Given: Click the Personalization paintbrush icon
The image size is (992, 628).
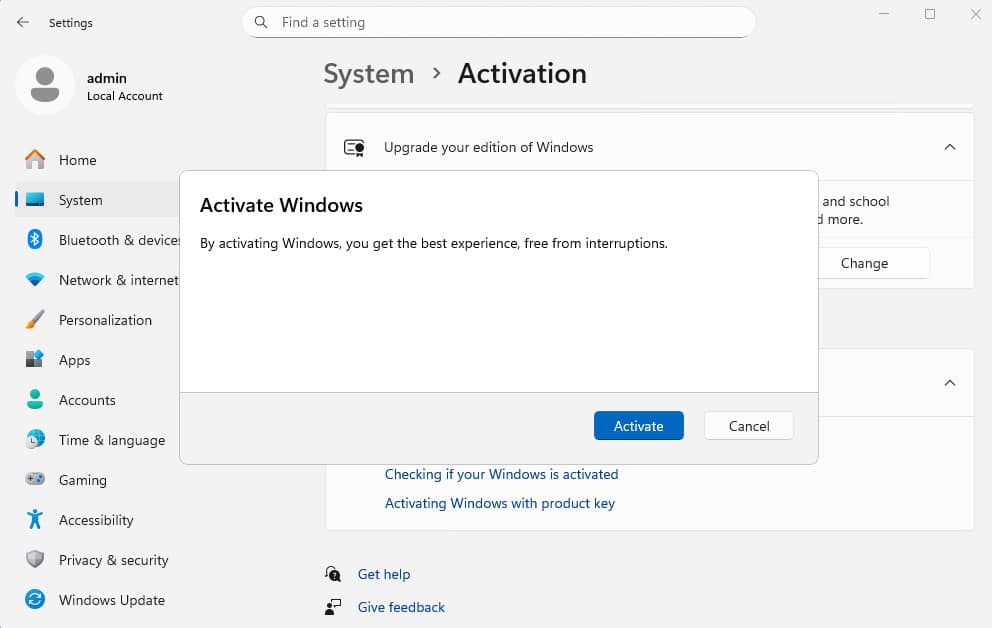Looking at the screenshot, I should [35, 319].
